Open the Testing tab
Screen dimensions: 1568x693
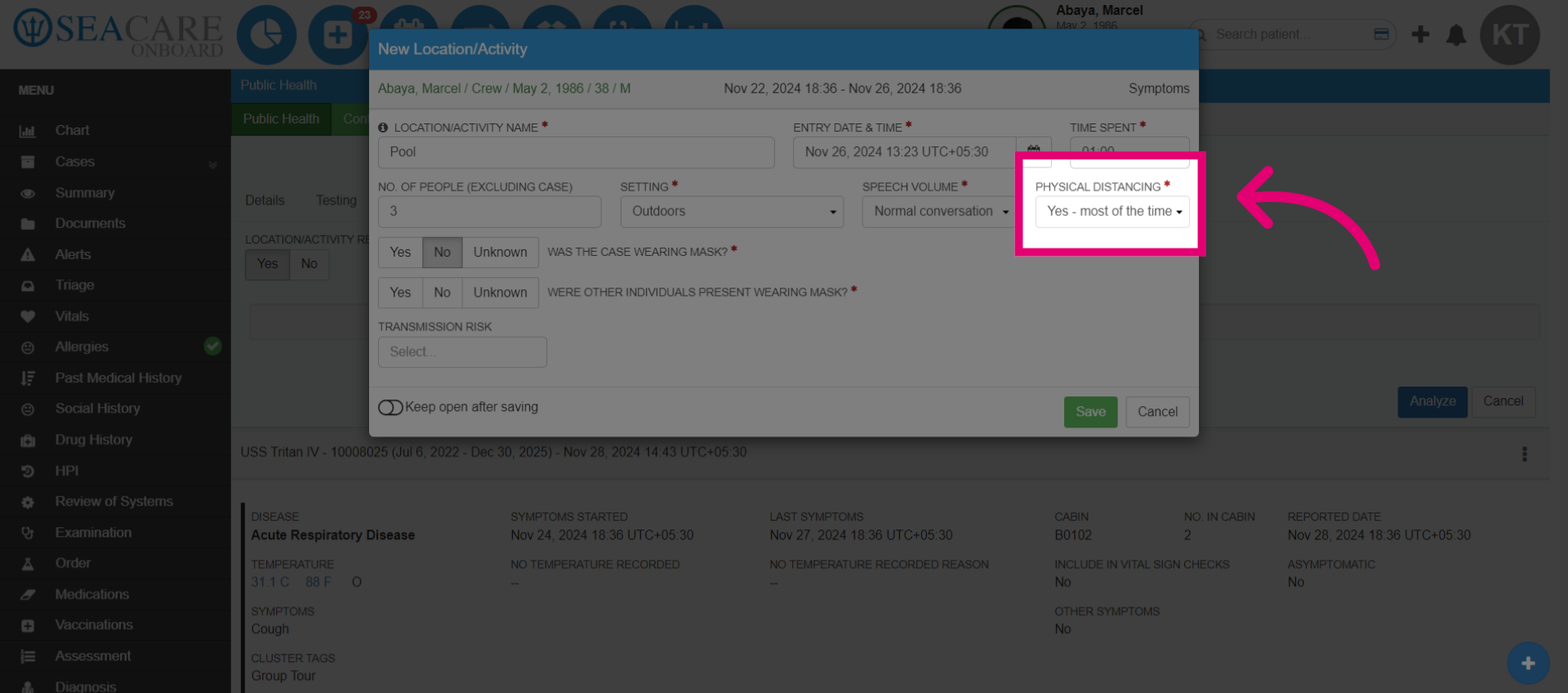(336, 201)
